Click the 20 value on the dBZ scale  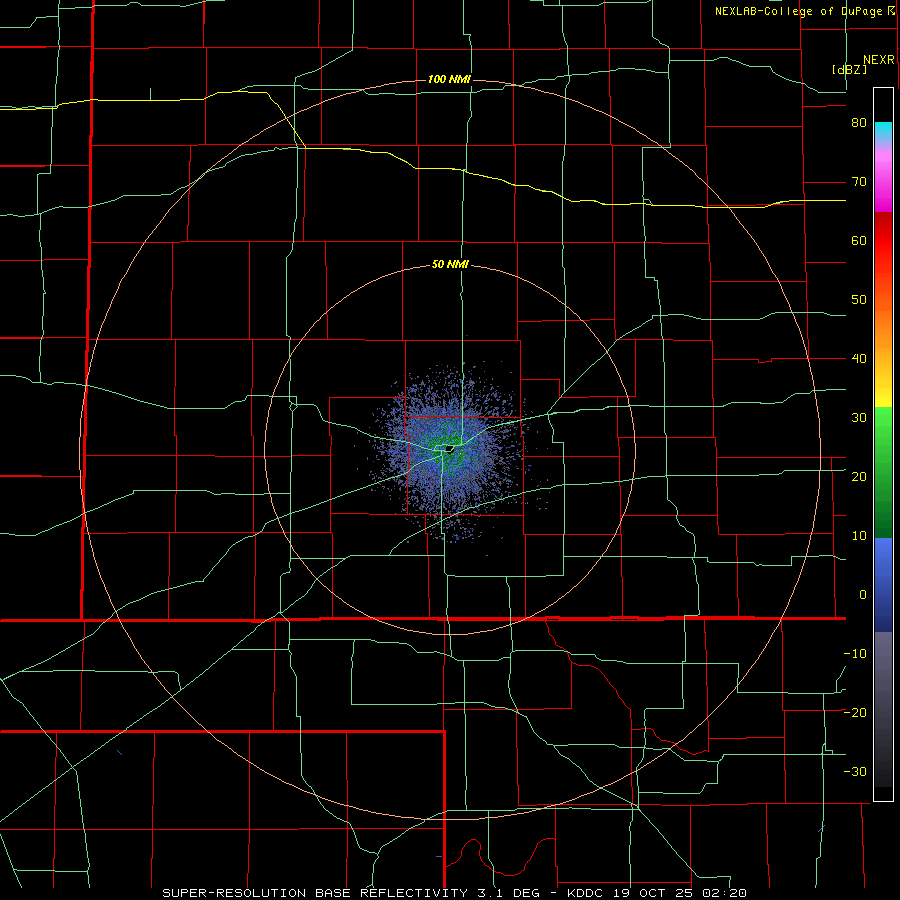pos(859,477)
